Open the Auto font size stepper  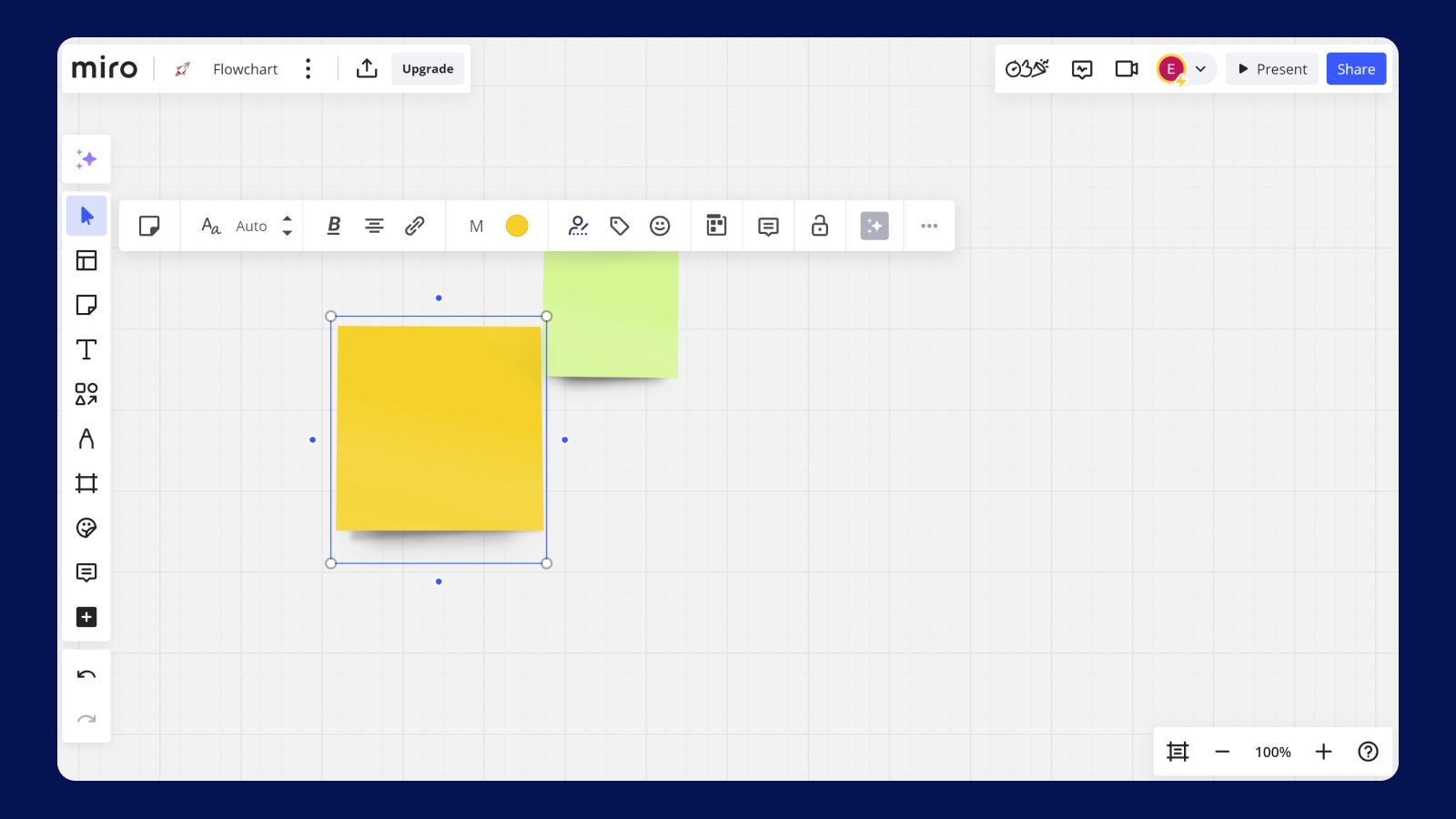[x=288, y=226]
